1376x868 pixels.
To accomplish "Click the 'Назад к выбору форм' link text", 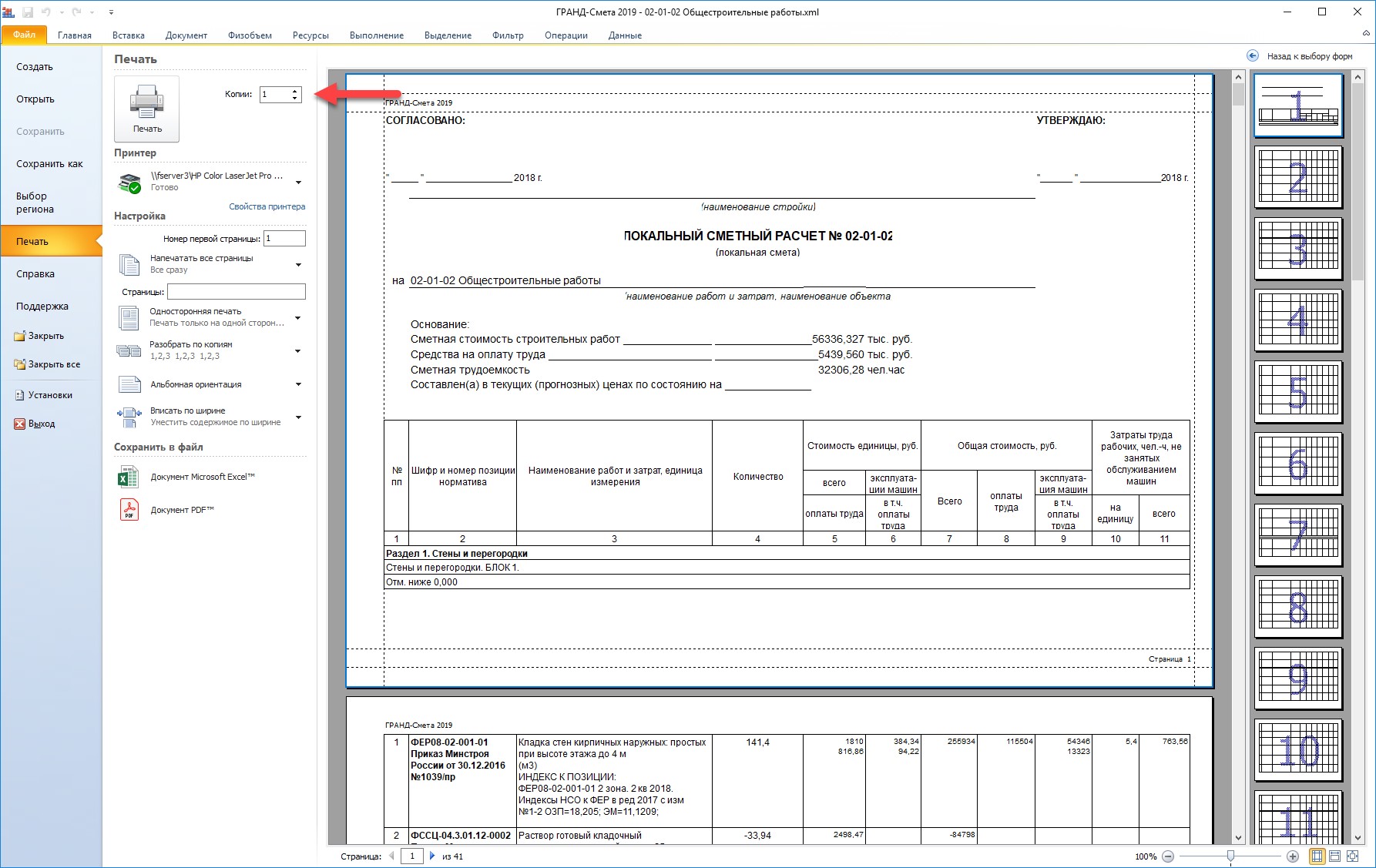I will (1310, 56).
